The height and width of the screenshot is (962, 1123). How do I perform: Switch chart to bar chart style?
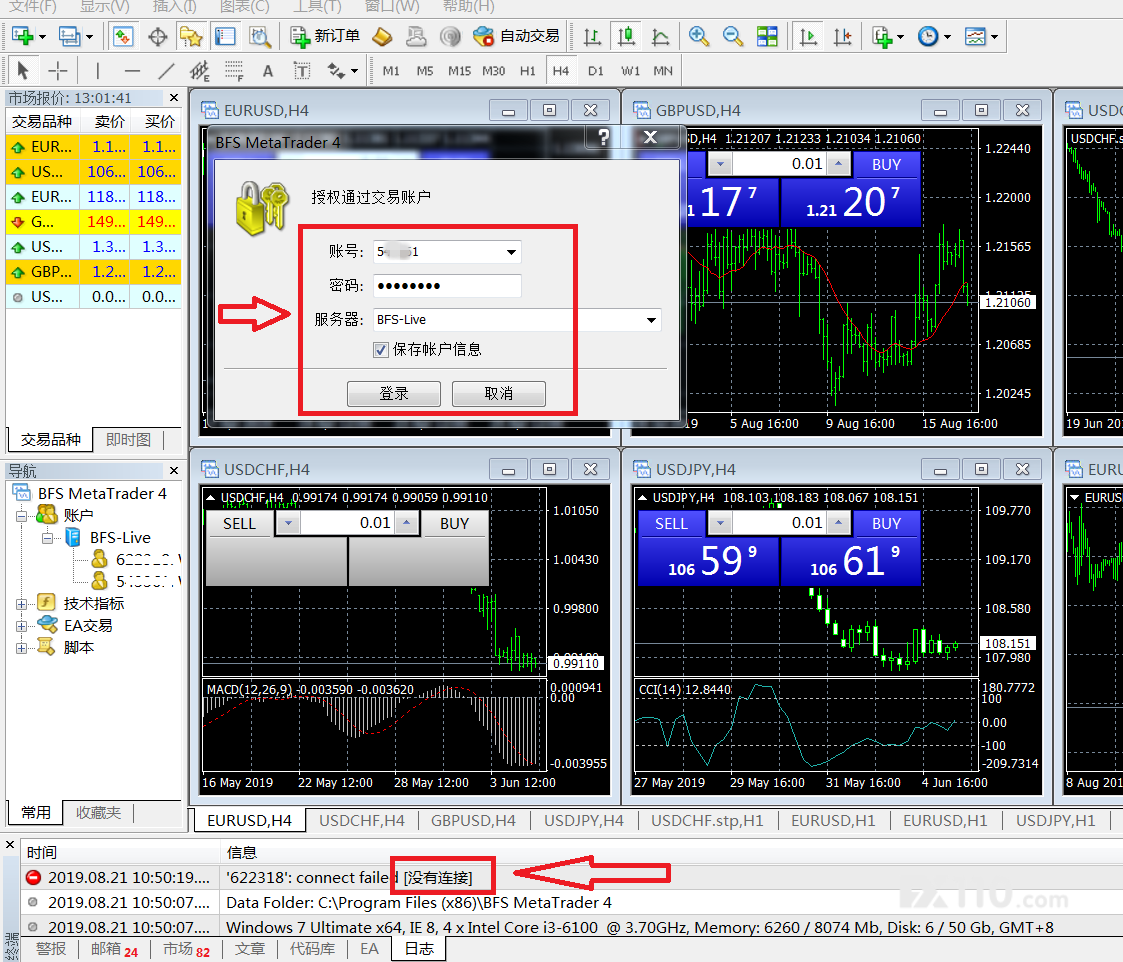coord(592,36)
